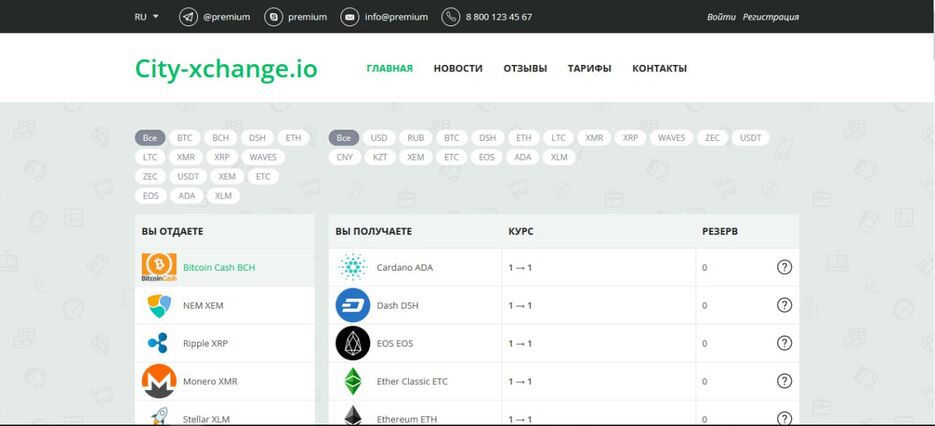Select the BCH filter in give section
The height and width of the screenshot is (426, 935).
coord(221,138)
